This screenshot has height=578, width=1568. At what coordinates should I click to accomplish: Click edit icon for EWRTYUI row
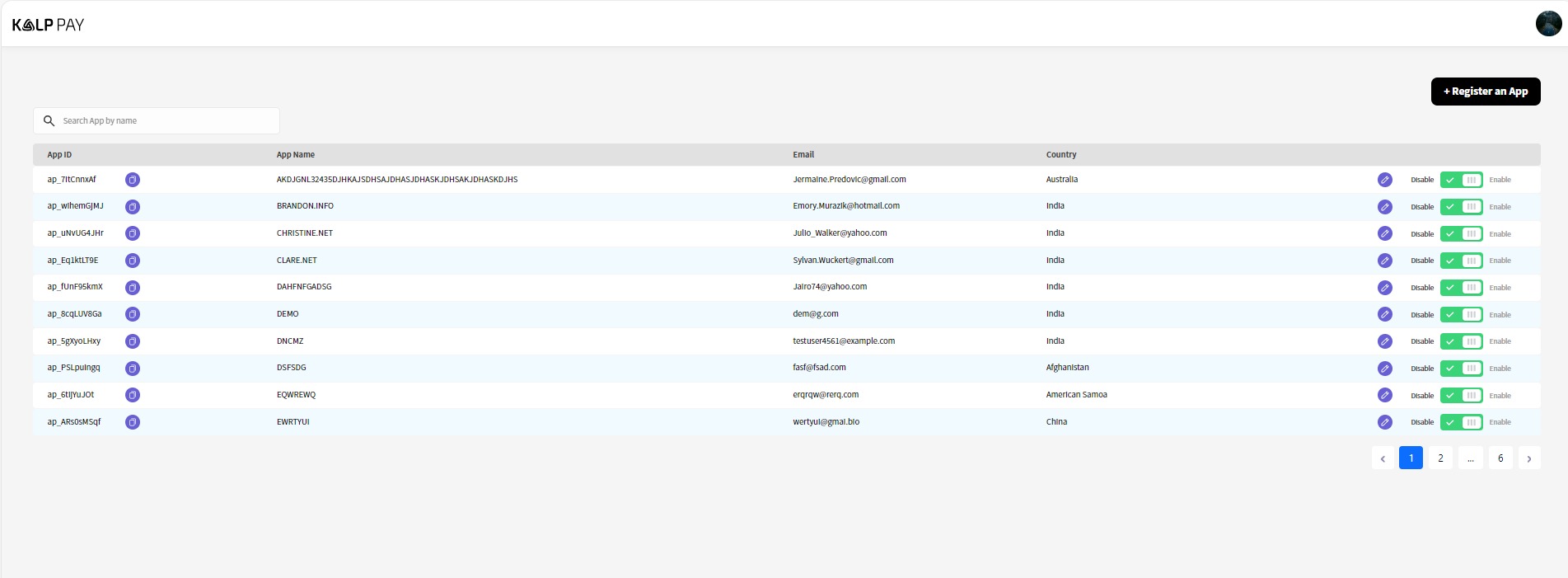(1384, 422)
